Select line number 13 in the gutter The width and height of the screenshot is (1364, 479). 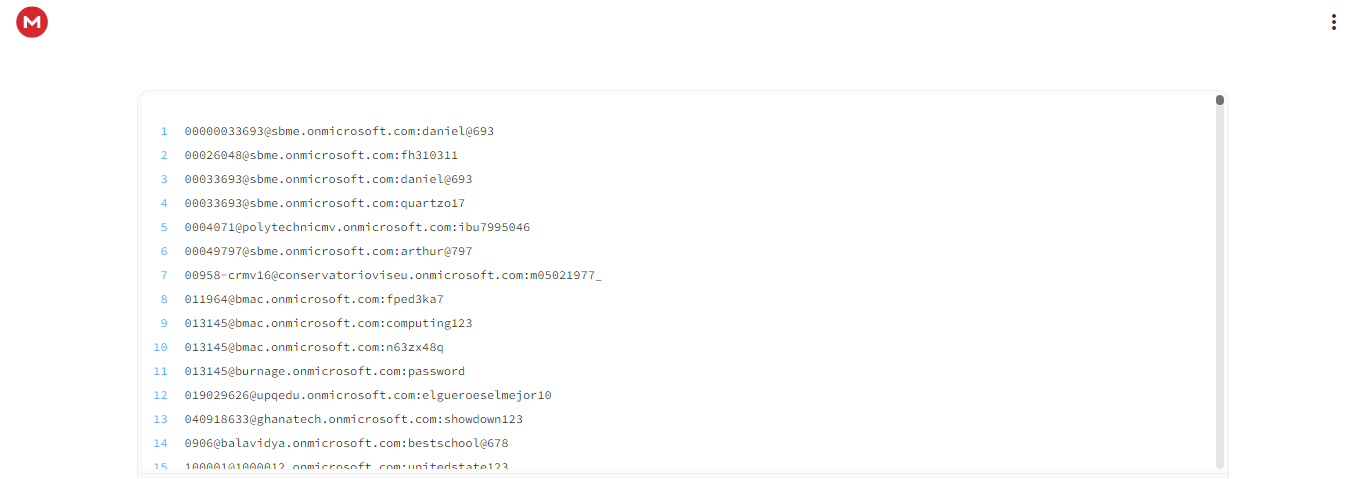161,419
